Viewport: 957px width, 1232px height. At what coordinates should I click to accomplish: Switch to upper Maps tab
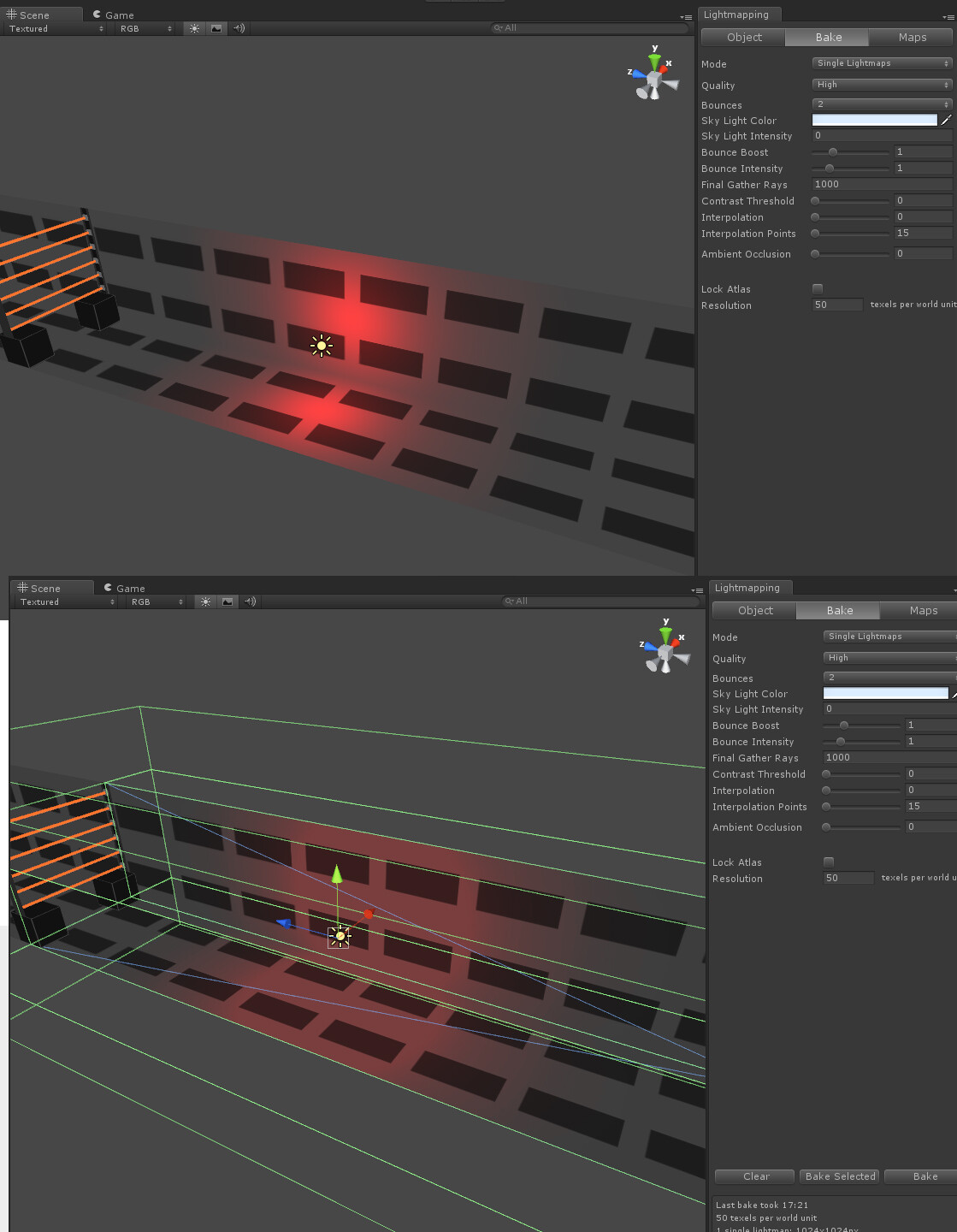[x=912, y=37]
